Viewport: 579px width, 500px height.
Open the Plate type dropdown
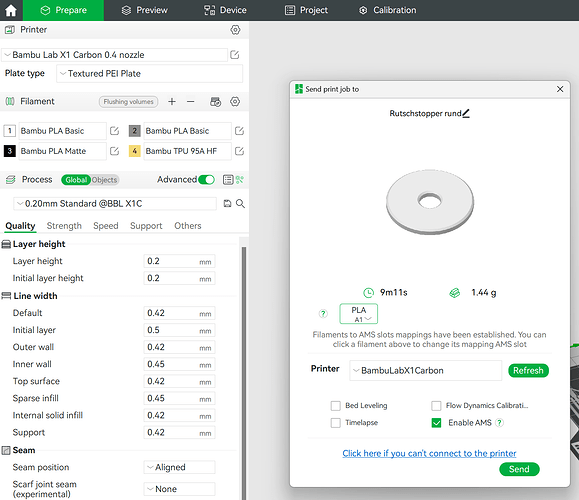tap(150, 73)
